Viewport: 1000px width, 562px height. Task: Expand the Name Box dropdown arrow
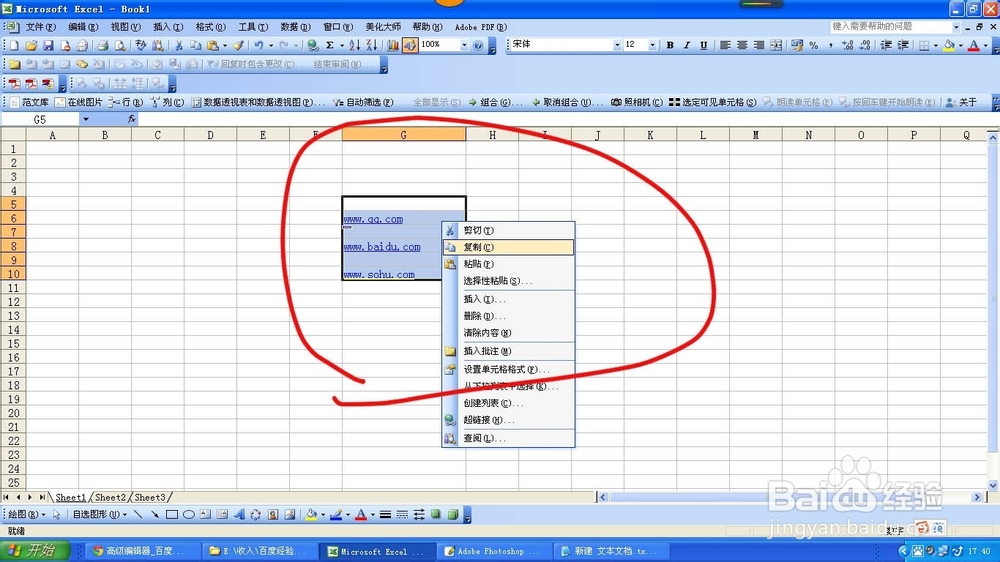click(x=85, y=119)
